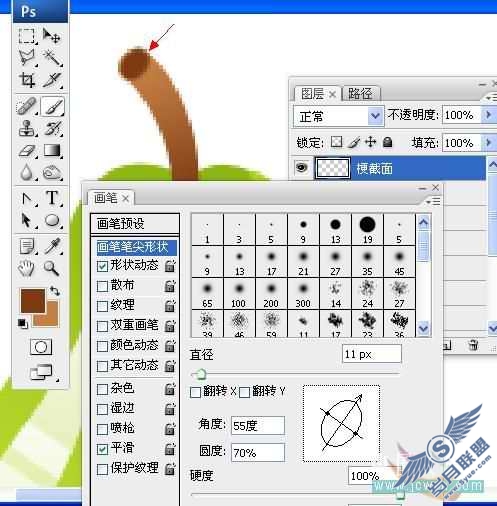This screenshot has height=506, width=497.
Task: Switch to 路径 tab
Action: [360, 94]
